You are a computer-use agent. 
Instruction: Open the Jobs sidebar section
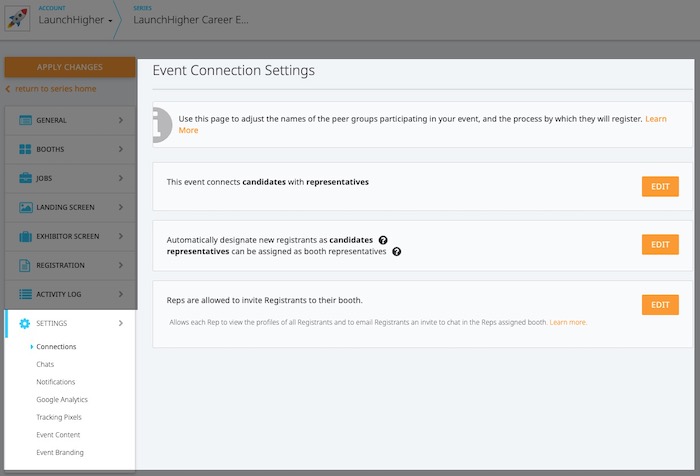tap(70, 178)
